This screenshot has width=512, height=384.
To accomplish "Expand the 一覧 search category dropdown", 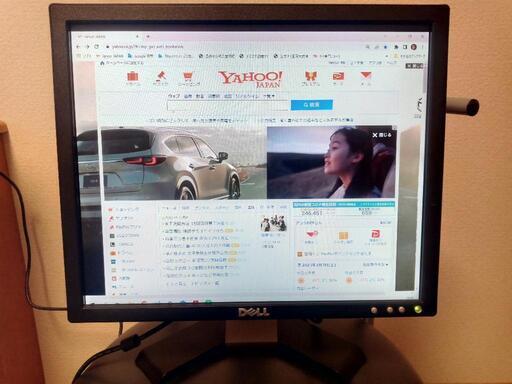I will (269, 96).
